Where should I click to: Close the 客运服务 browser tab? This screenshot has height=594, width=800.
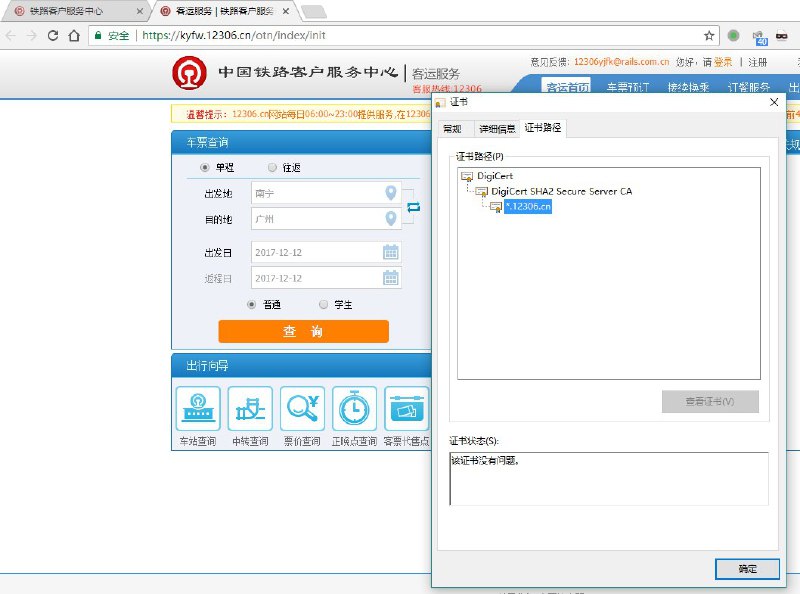coord(286,11)
